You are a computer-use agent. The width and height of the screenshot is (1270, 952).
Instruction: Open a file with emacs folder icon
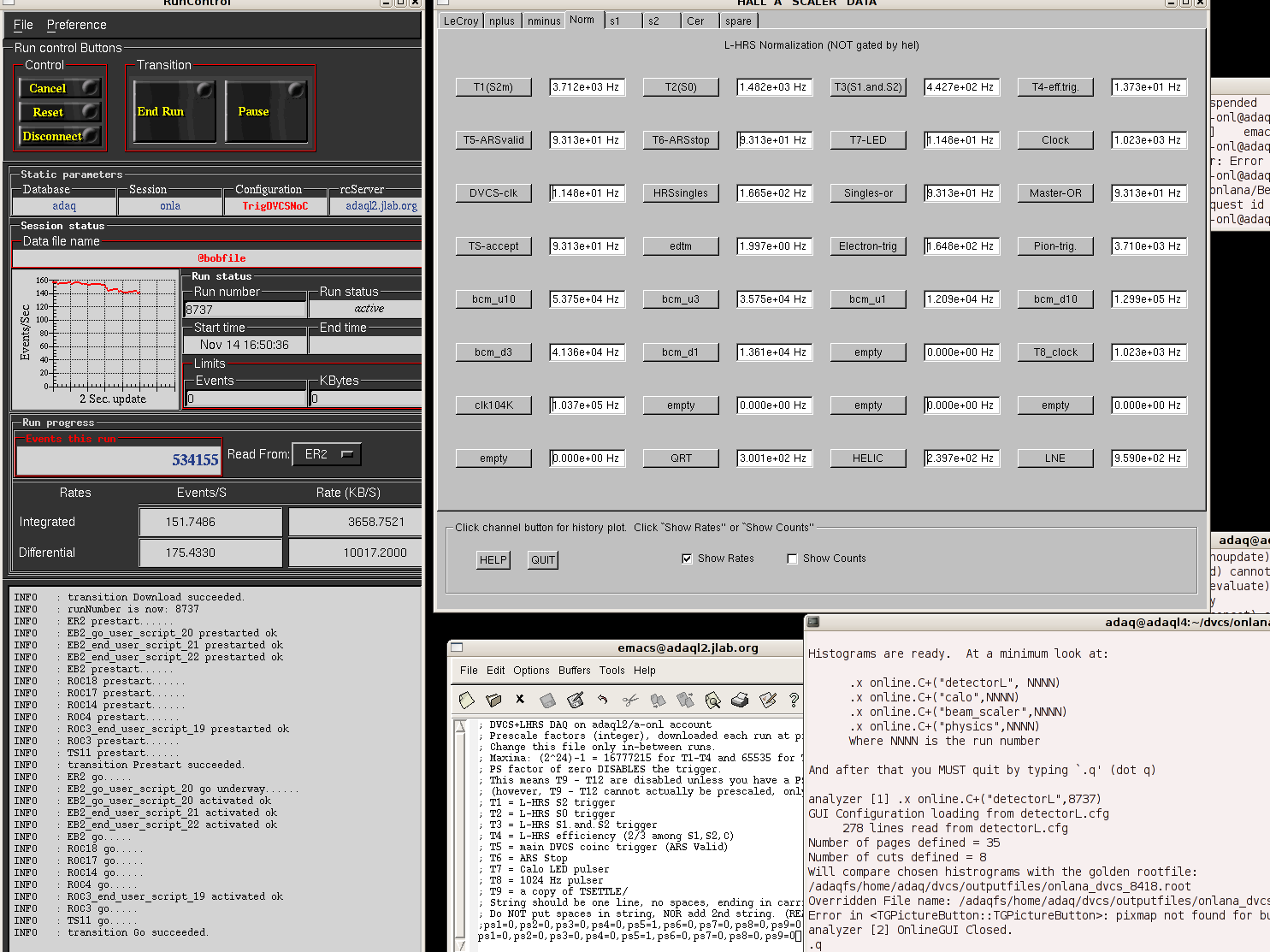(493, 701)
